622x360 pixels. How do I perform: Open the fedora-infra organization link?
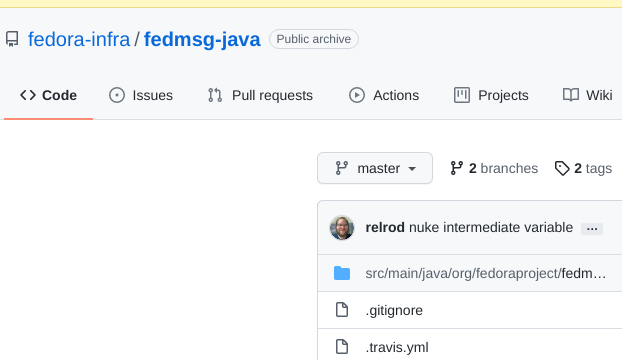pos(79,39)
